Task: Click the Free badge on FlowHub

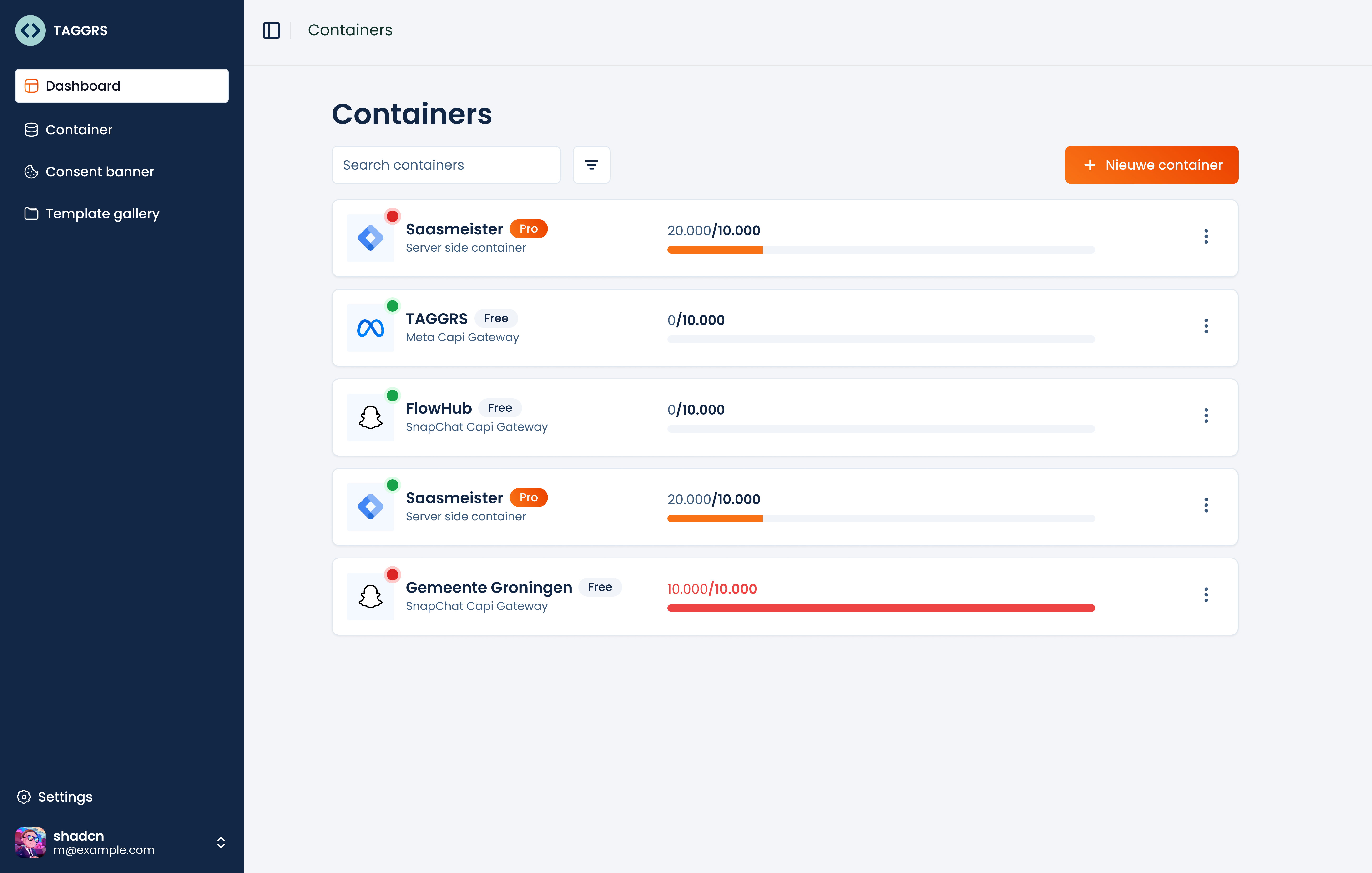Action: pyautogui.click(x=500, y=407)
